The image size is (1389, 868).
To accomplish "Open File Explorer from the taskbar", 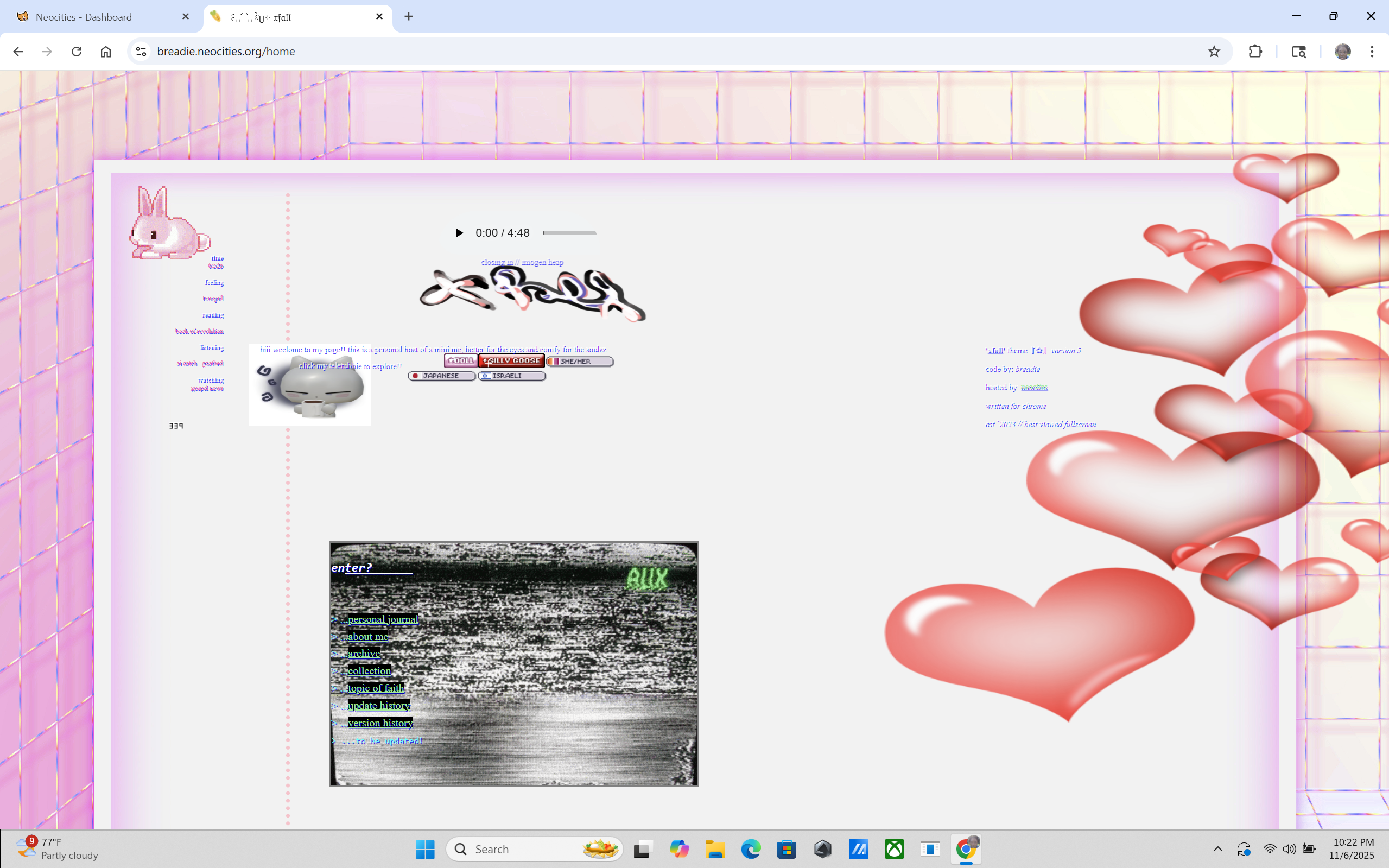I will pyautogui.click(x=715, y=848).
